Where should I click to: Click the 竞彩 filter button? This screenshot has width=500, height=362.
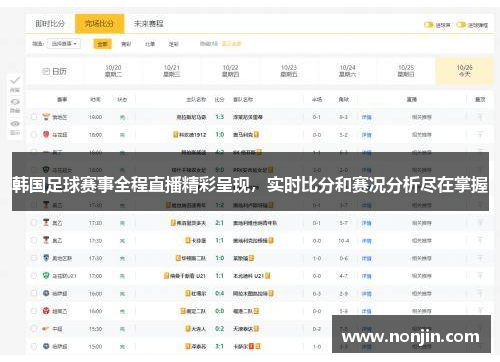(x=126, y=44)
